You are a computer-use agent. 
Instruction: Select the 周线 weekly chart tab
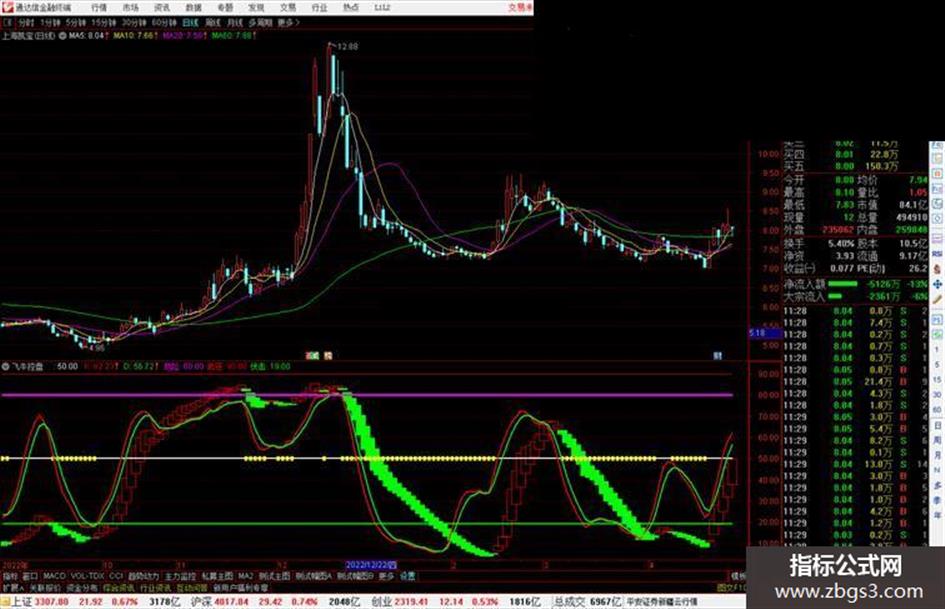click(x=213, y=23)
